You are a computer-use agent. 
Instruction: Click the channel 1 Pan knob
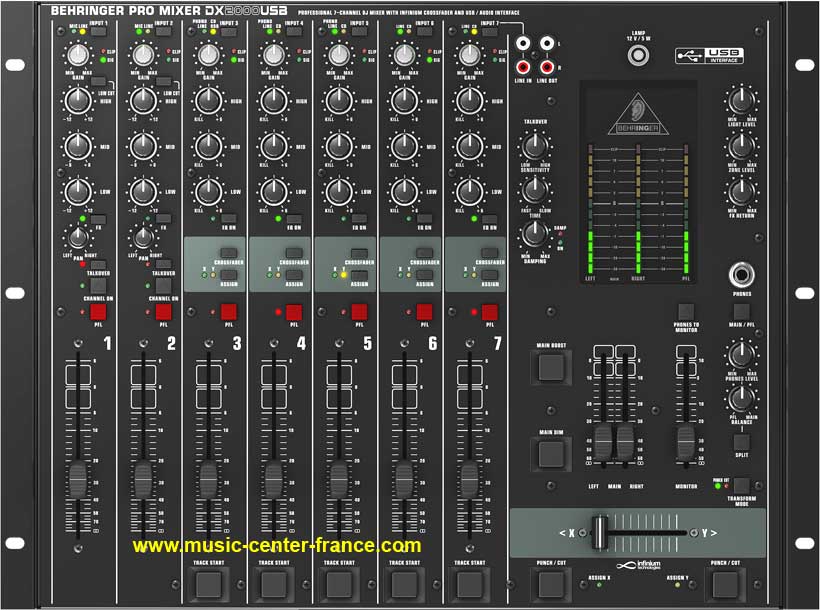[78, 238]
